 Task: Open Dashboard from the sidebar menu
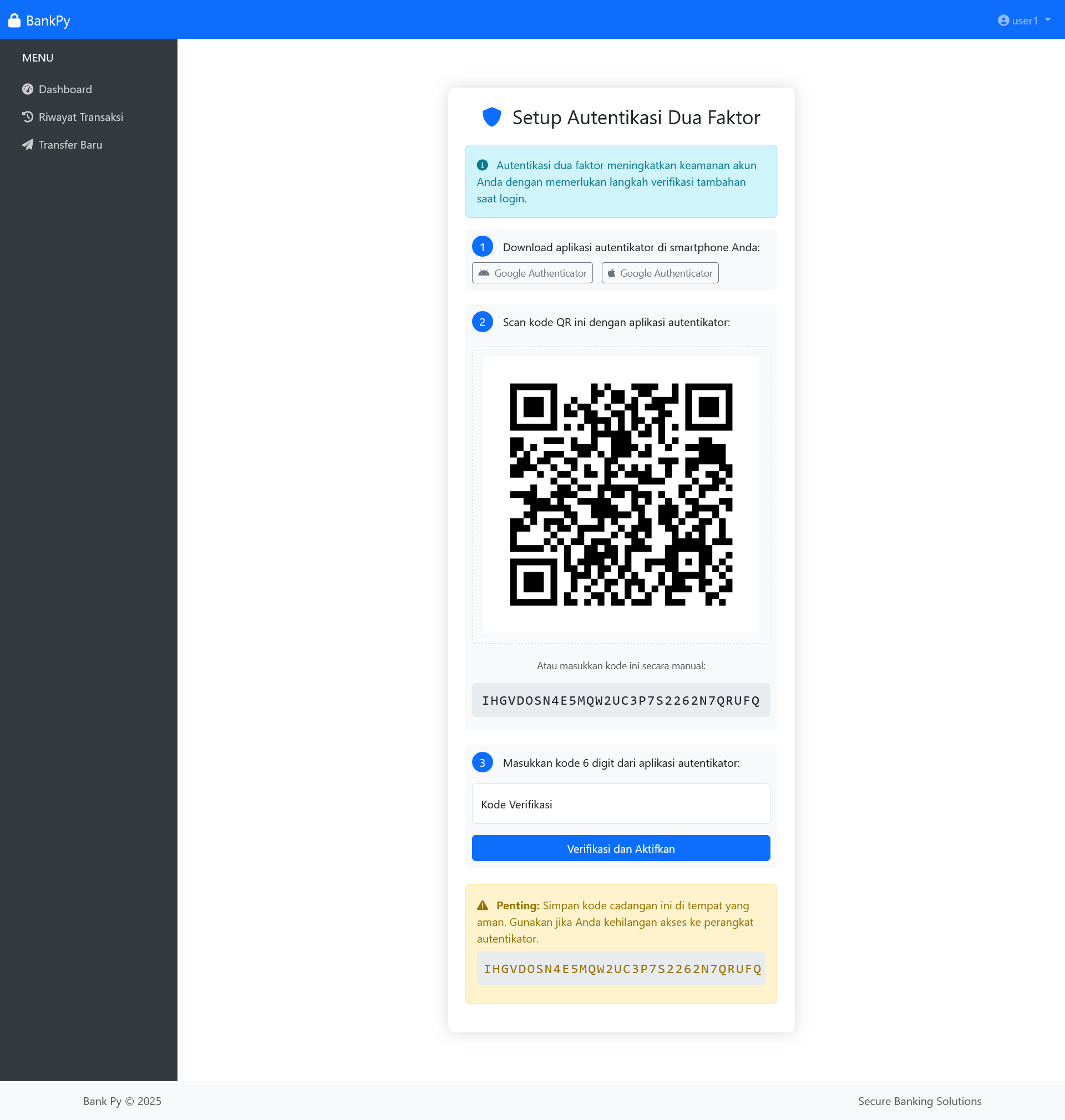pyautogui.click(x=65, y=89)
